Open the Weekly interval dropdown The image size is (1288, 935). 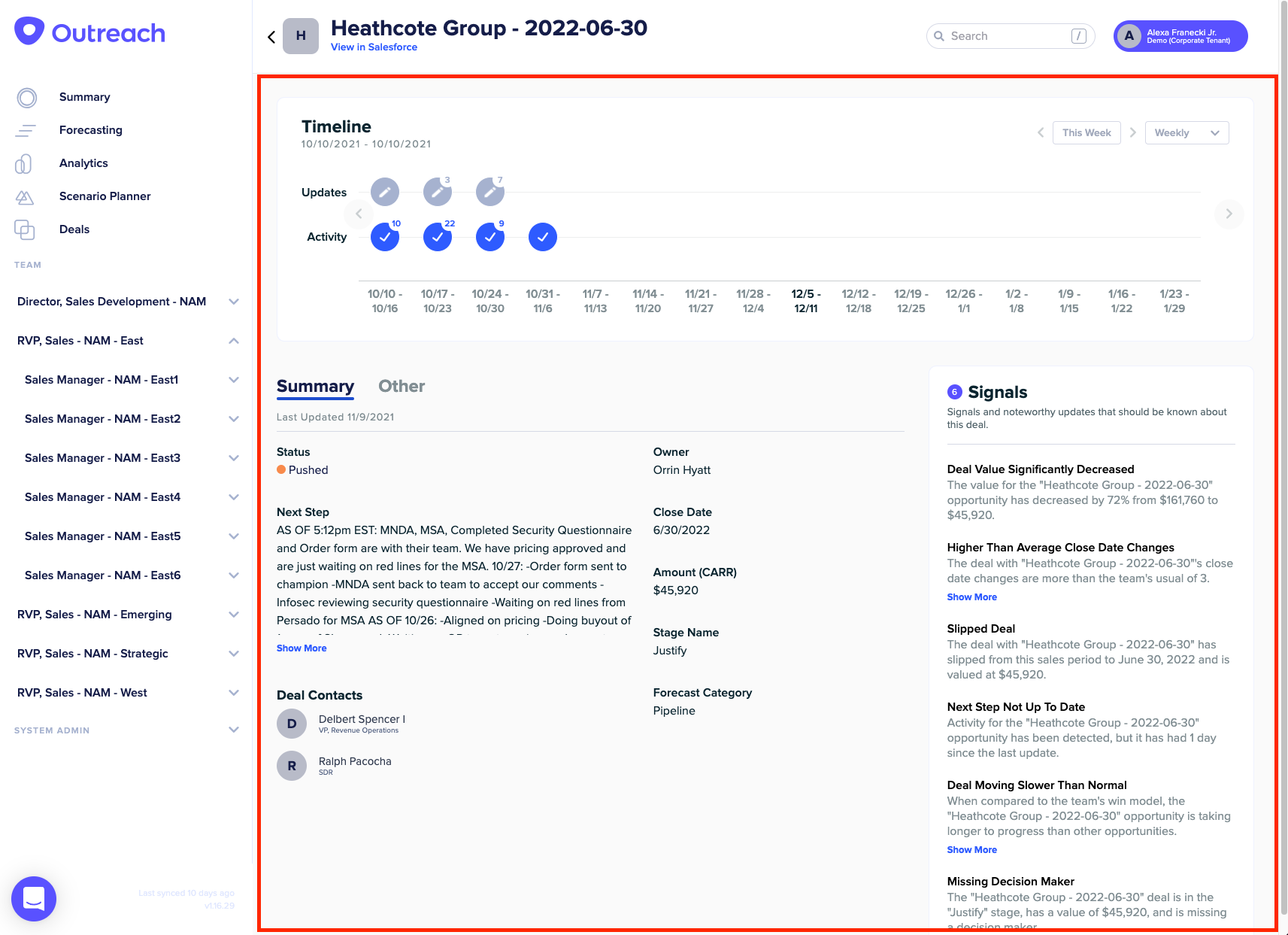point(1186,132)
